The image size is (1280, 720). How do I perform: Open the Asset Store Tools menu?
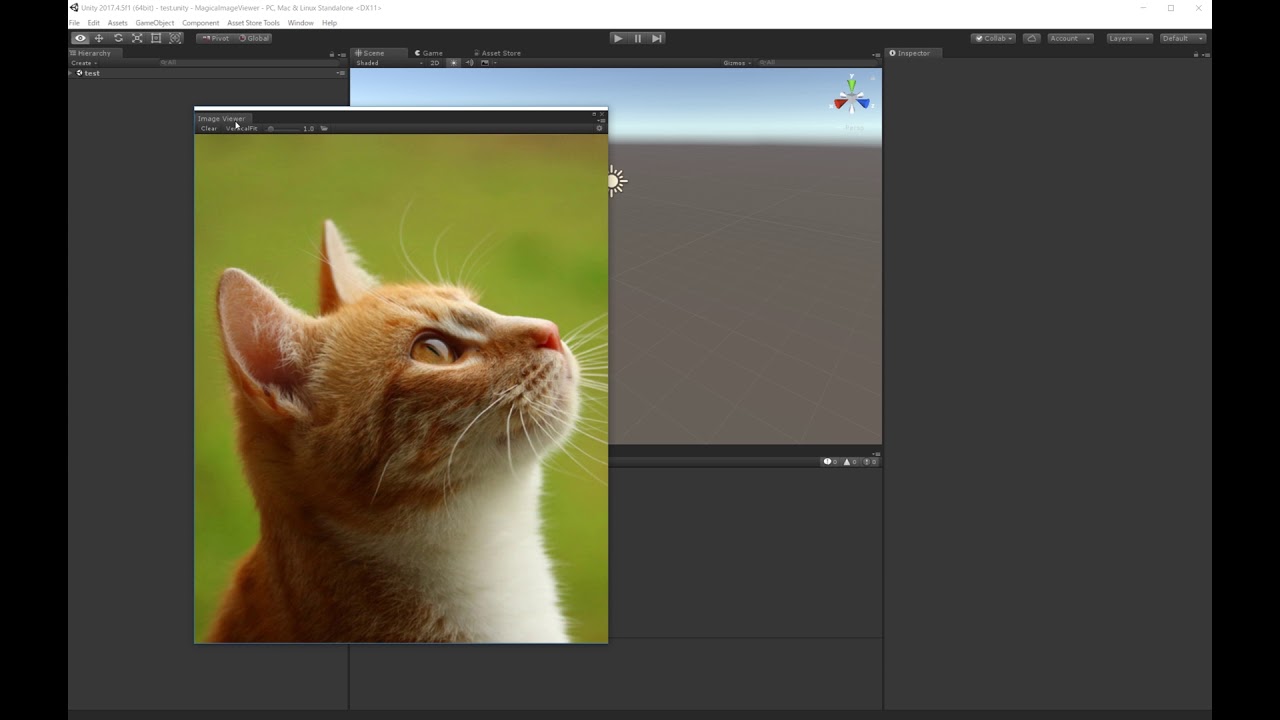click(x=253, y=23)
